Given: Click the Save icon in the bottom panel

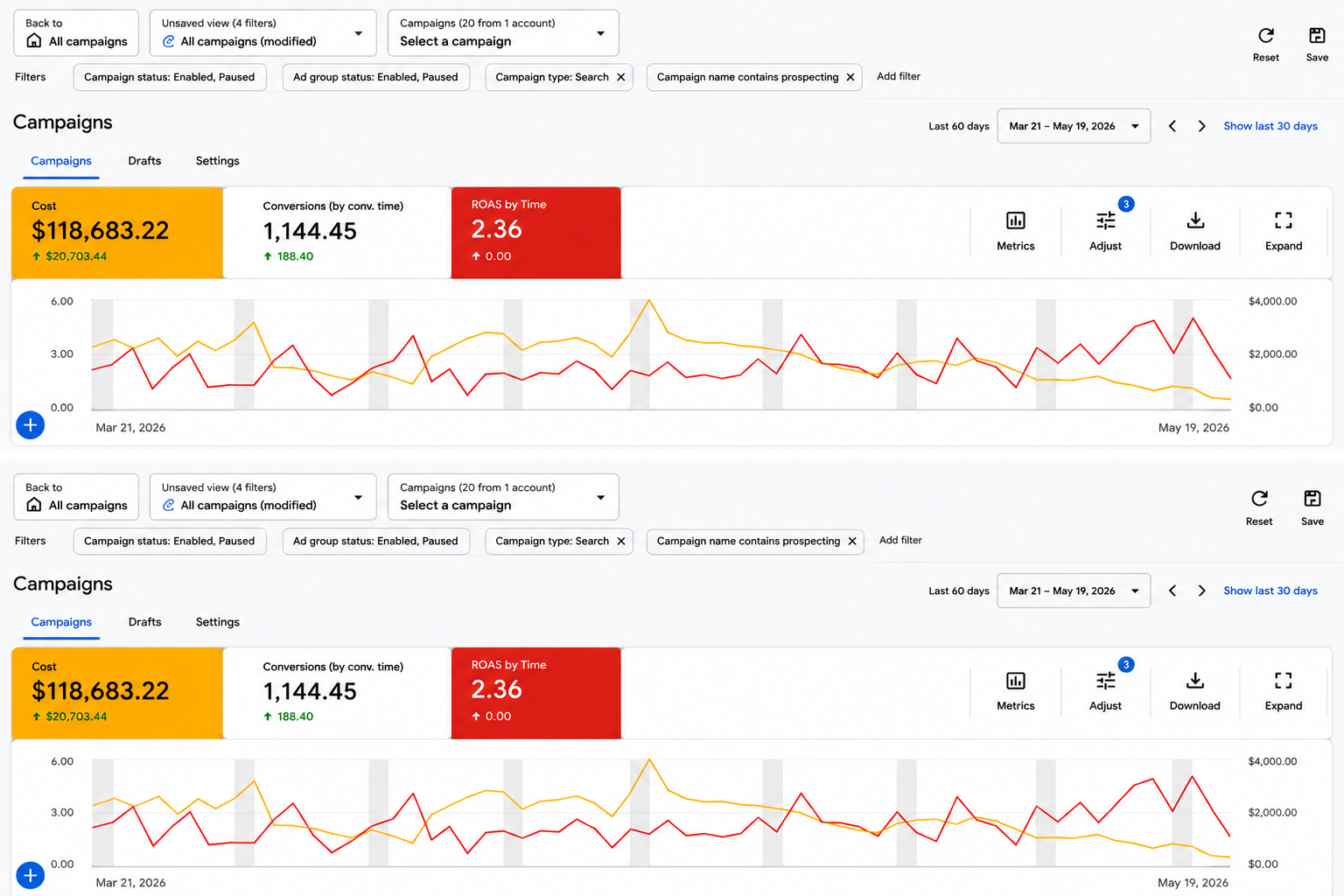Looking at the screenshot, I should pos(1312,499).
